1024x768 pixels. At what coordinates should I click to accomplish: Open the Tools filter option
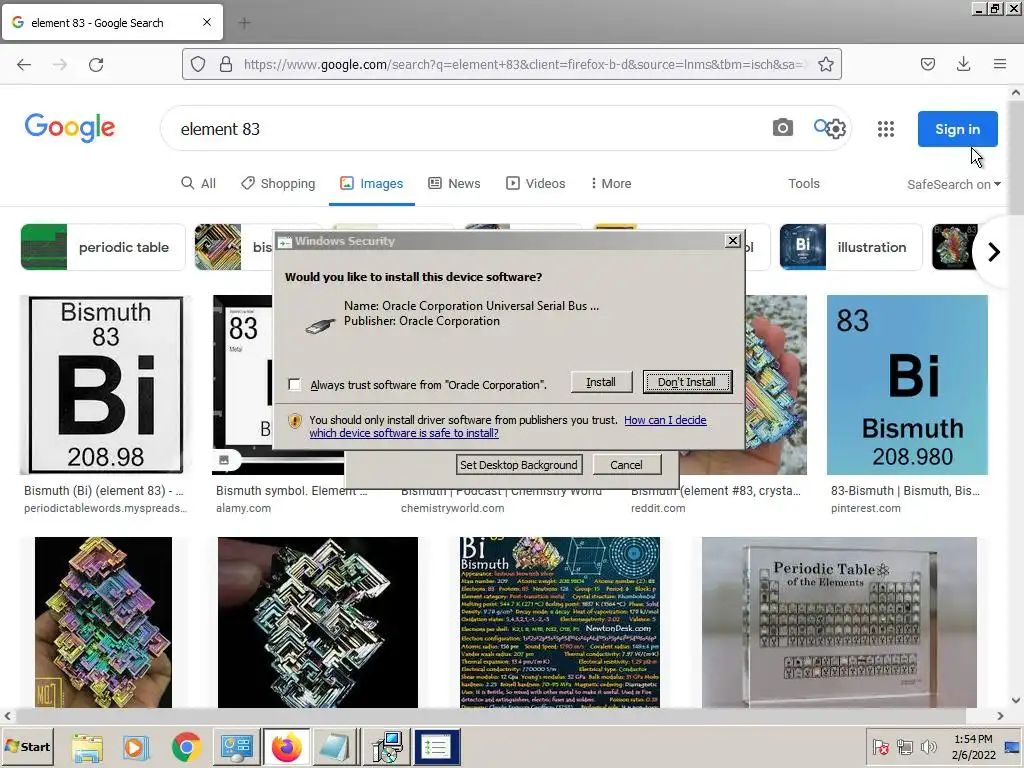point(803,184)
